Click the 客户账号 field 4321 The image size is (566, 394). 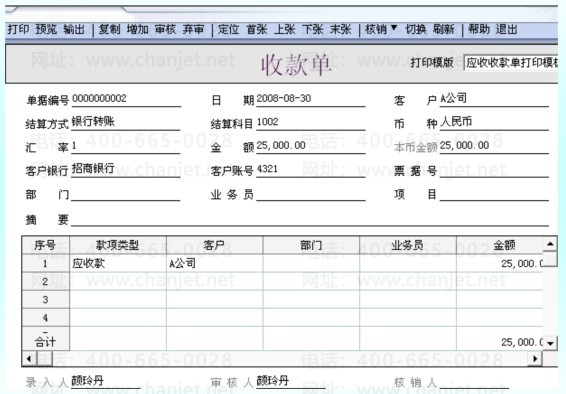[311, 170]
